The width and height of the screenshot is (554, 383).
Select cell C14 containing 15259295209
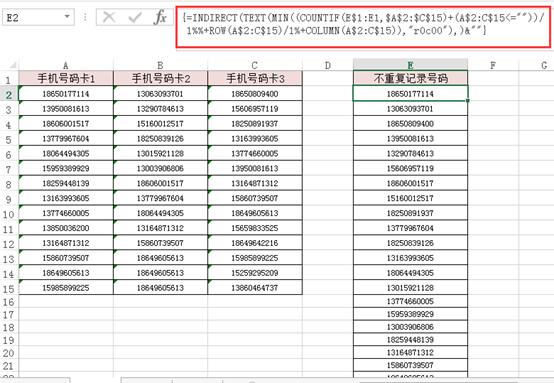point(255,273)
